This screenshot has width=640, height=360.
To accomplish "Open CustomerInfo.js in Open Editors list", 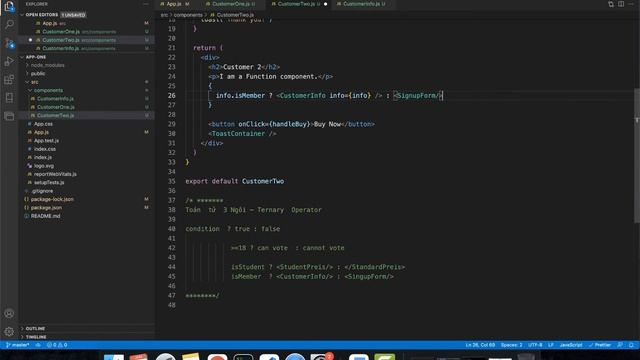I will tap(60, 48).
